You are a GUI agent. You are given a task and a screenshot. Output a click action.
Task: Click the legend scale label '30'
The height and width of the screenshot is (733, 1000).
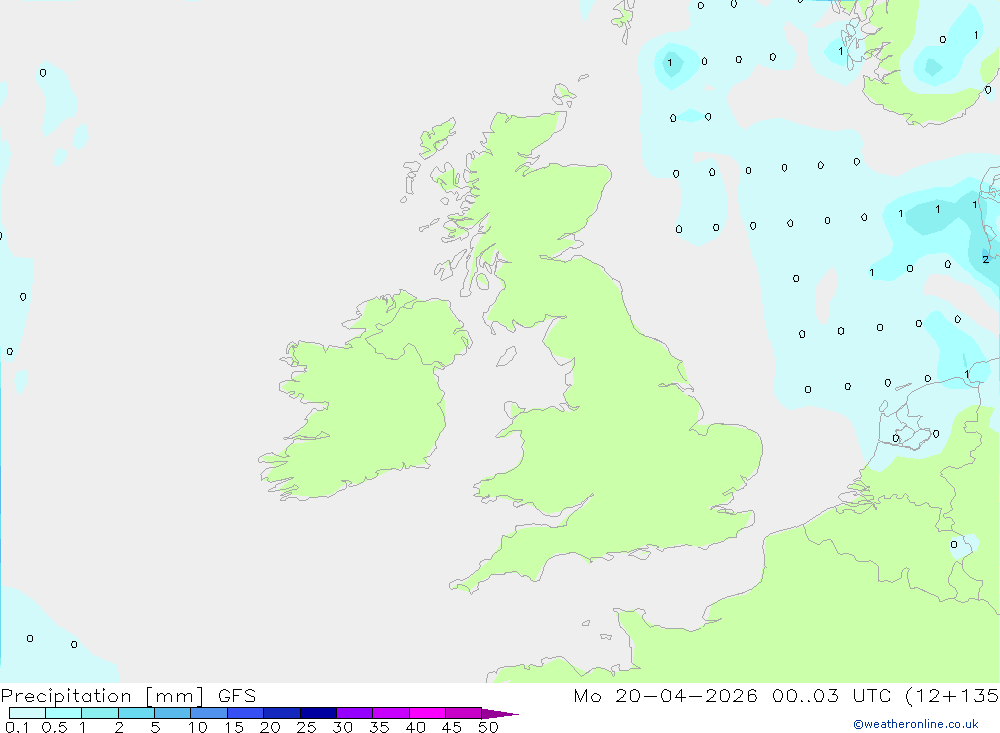[x=343, y=727]
